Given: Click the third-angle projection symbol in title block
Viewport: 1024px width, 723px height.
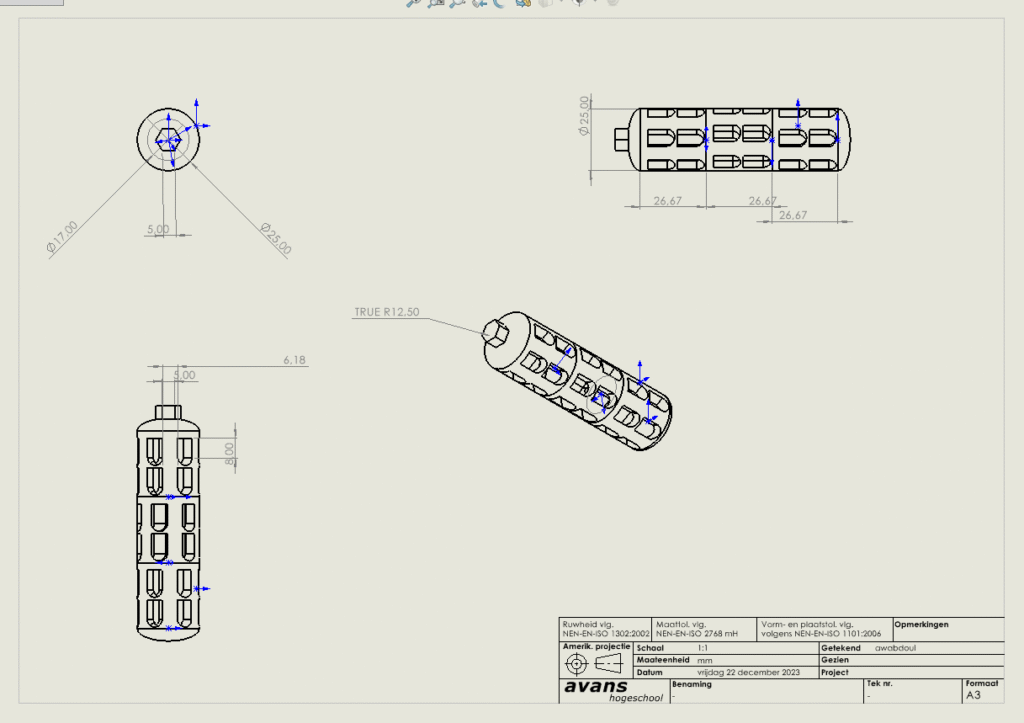Looking at the screenshot, I should click(595, 666).
